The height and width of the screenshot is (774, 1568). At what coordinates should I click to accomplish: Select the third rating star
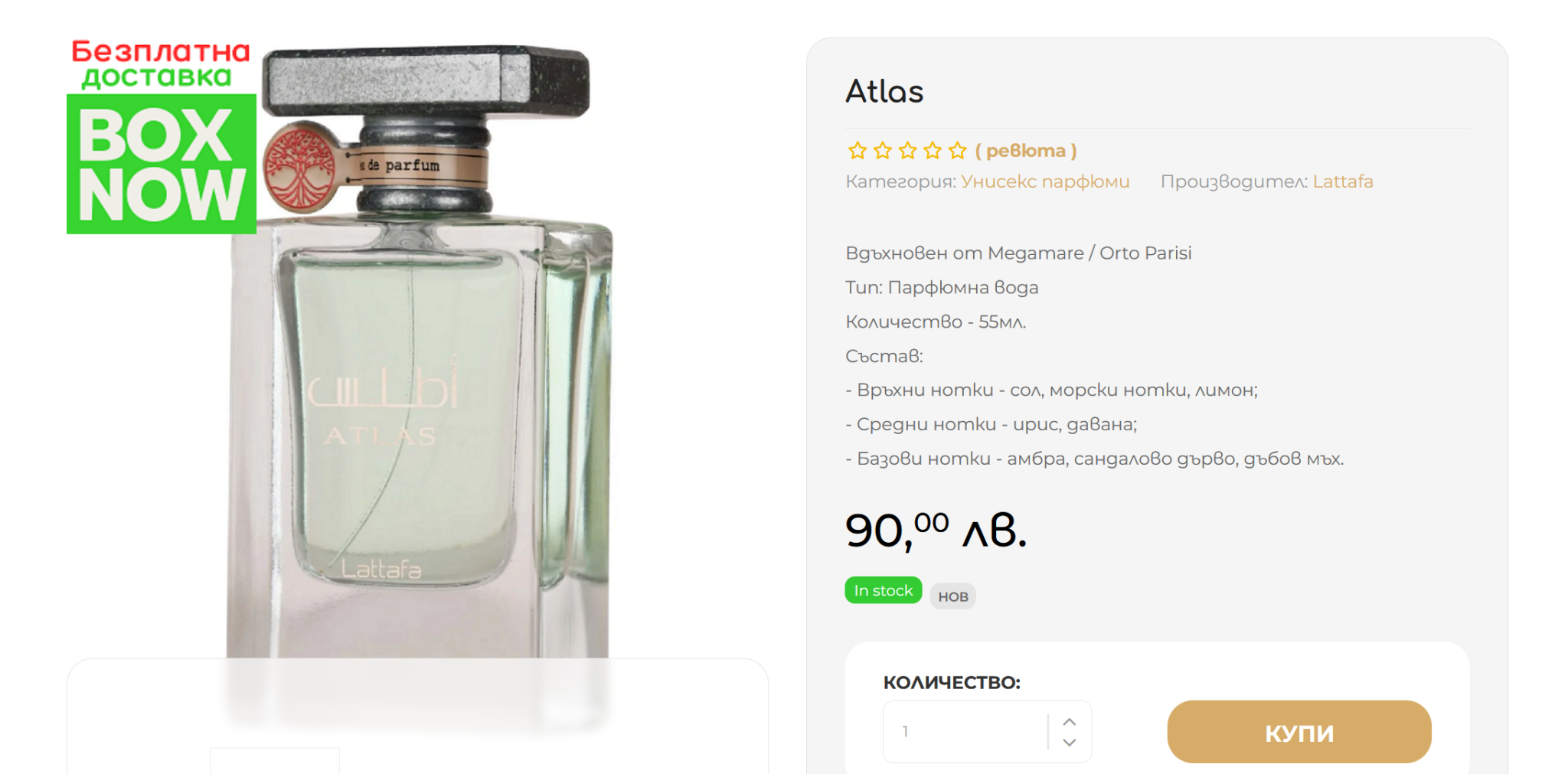pos(907,151)
